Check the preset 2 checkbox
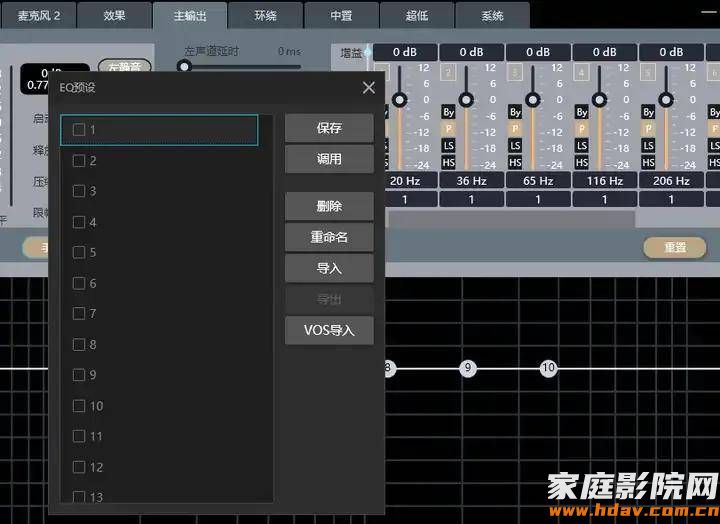Image resolution: width=720 pixels, height=524 pixels. 79,161
